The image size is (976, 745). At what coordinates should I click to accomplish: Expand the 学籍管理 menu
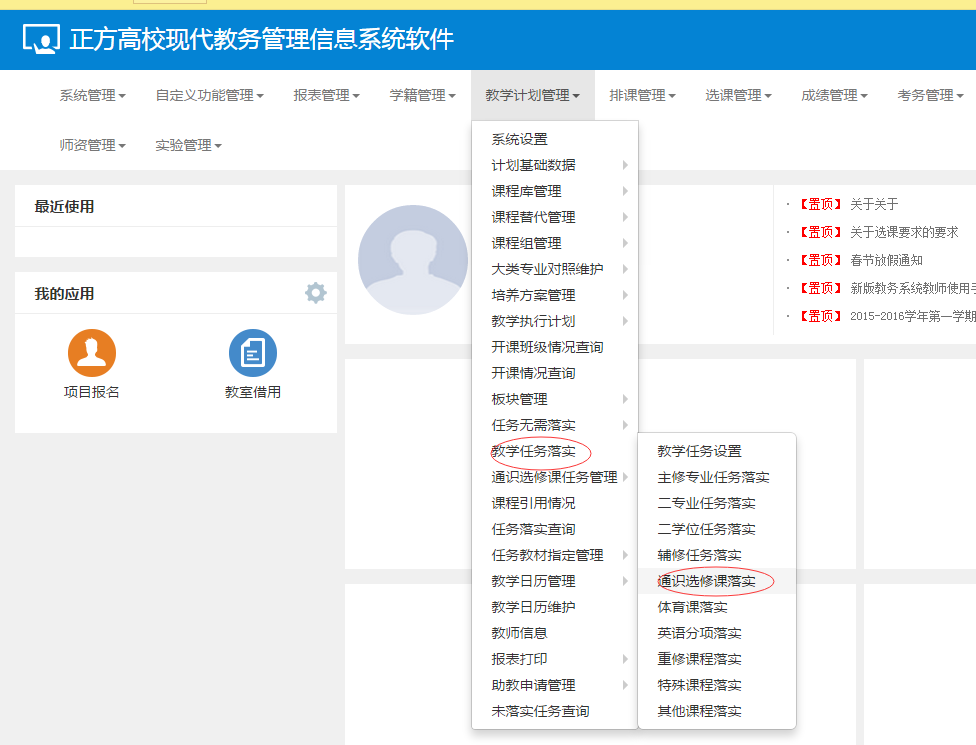tap(422, 95)
